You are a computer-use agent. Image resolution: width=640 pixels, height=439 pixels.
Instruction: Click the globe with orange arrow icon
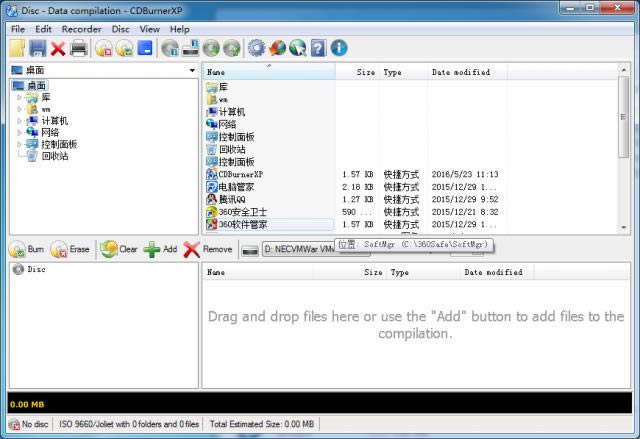click(x=278, y=48)
